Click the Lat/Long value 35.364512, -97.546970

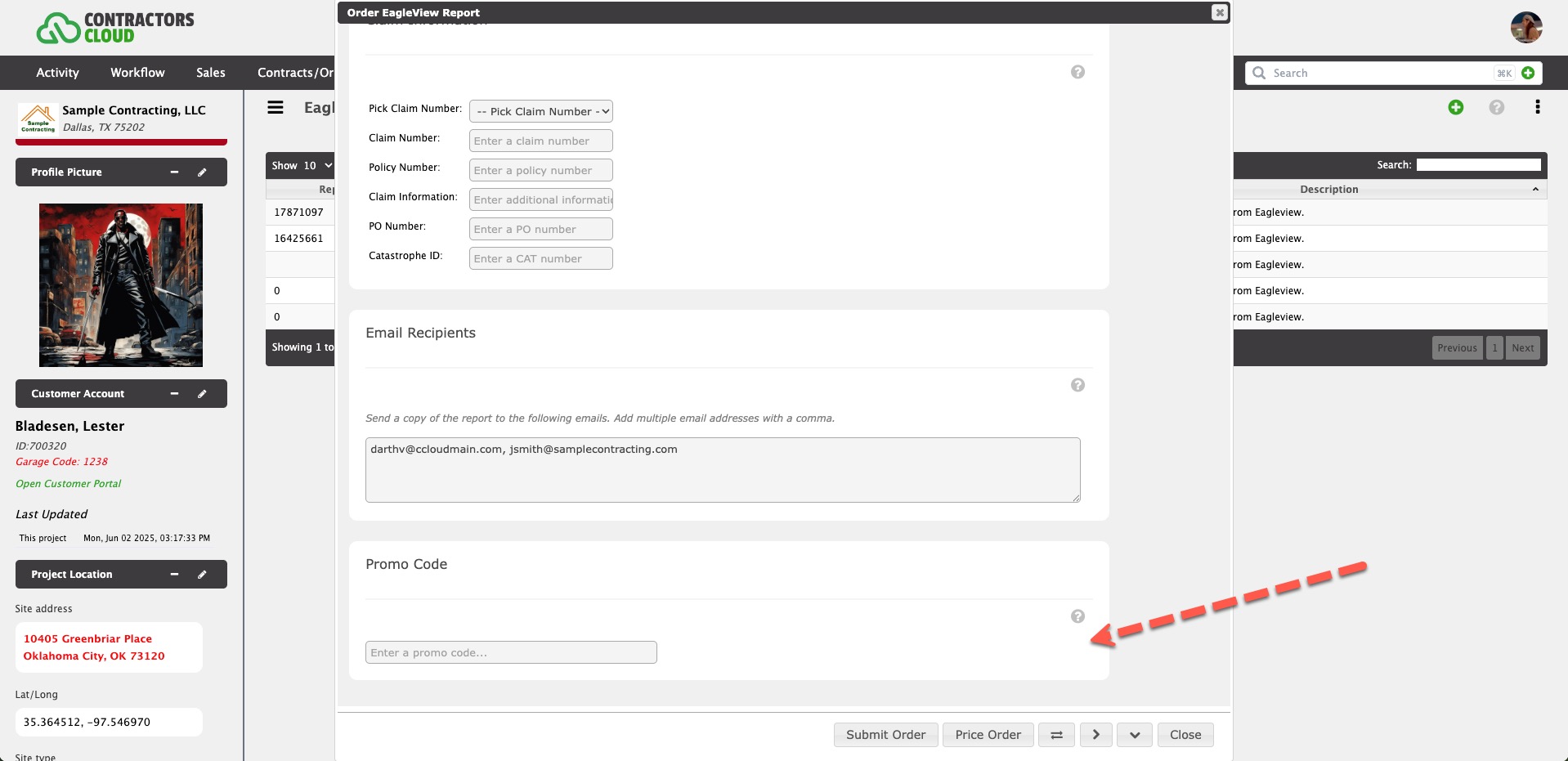click(x=87, y=723)
